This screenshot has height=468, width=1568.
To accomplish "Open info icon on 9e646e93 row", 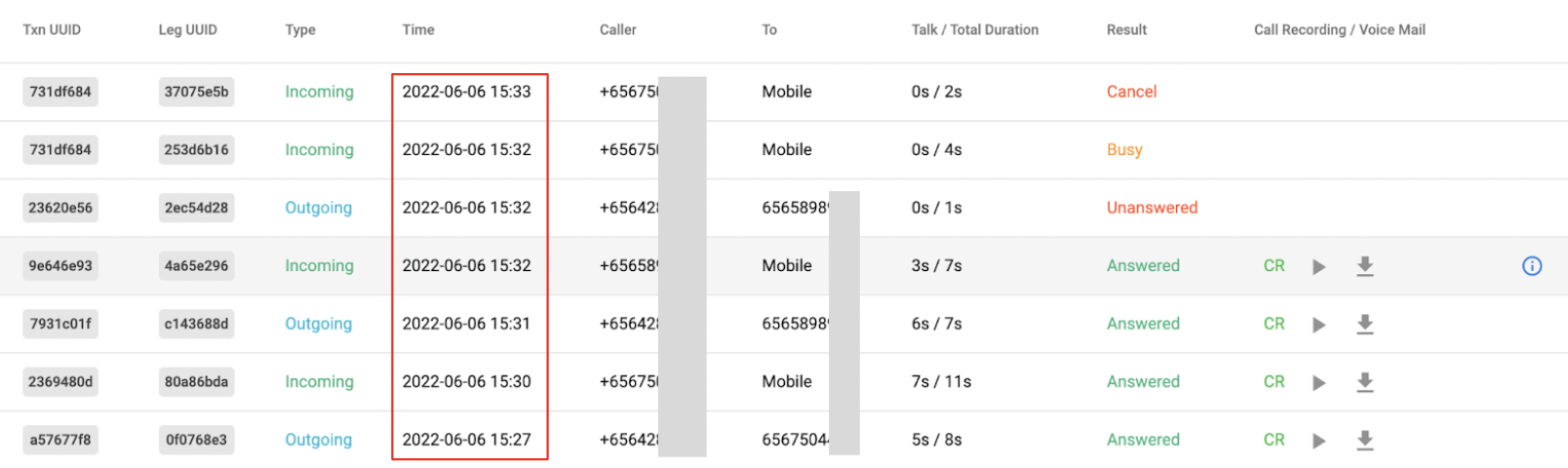I will 1532,266.
